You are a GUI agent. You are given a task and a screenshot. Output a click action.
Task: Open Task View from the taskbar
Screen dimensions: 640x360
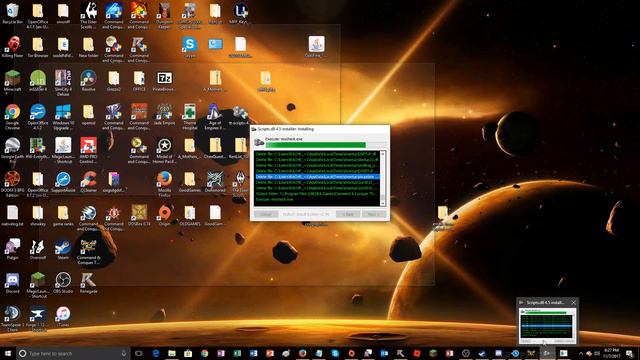139,353
